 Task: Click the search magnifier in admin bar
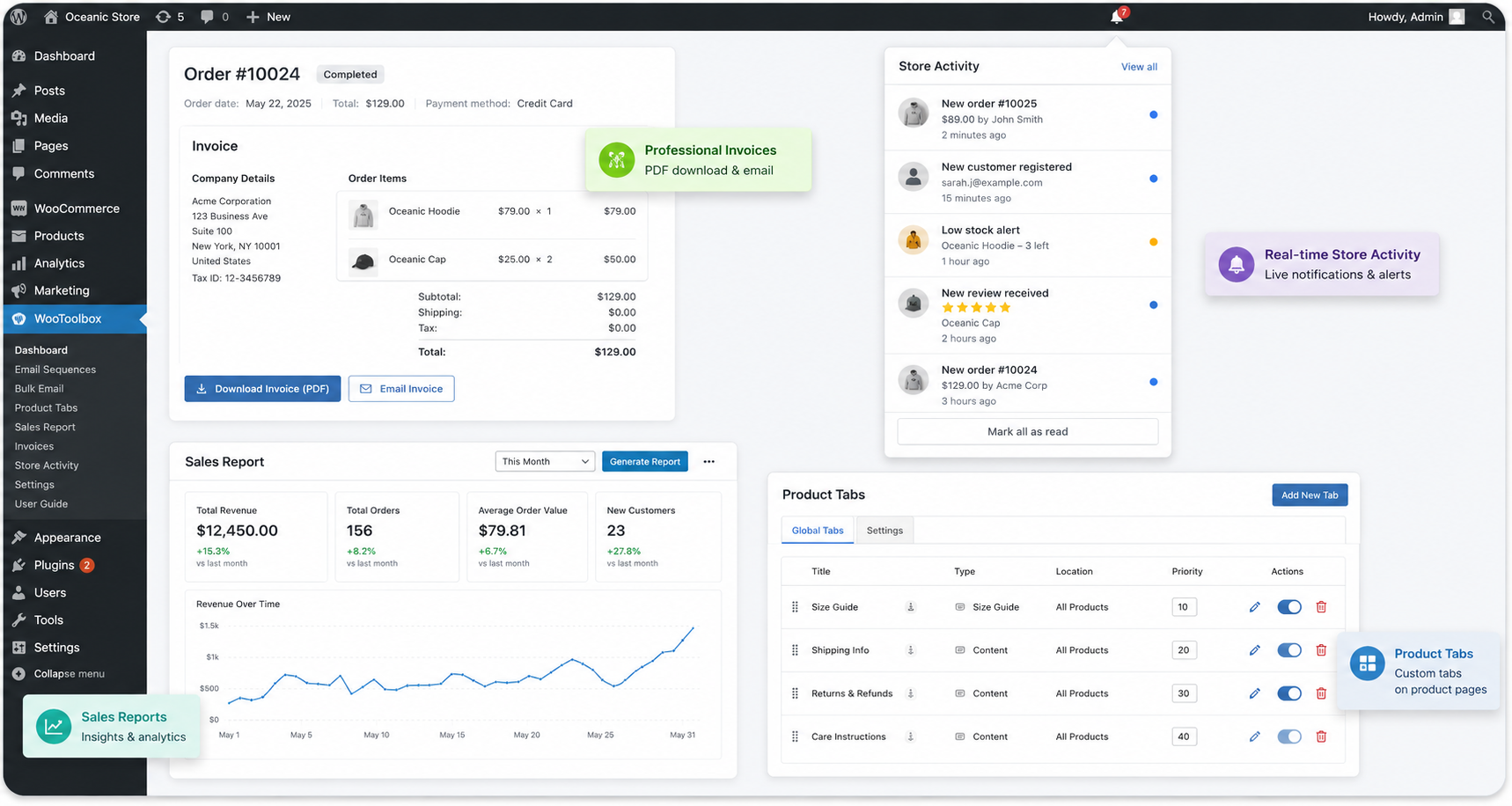[x=1488, y=17]
